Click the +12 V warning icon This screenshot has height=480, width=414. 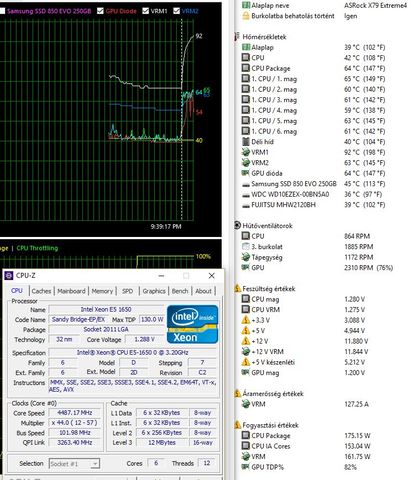click(x=246, y=341)
